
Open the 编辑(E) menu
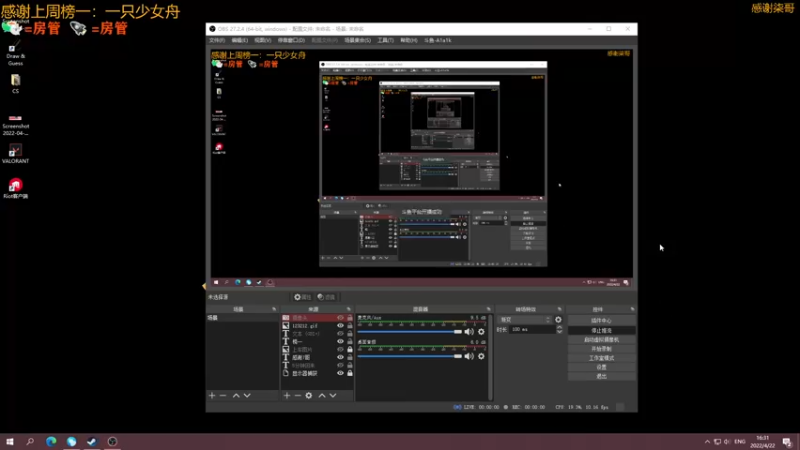(239, 40)
